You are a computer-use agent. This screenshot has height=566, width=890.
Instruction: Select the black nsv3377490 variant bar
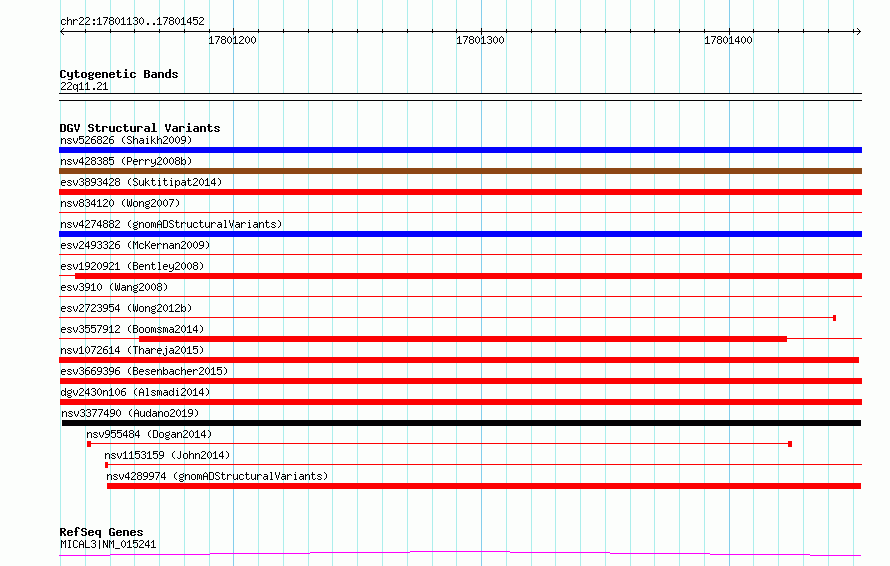[x=461, y=423]
